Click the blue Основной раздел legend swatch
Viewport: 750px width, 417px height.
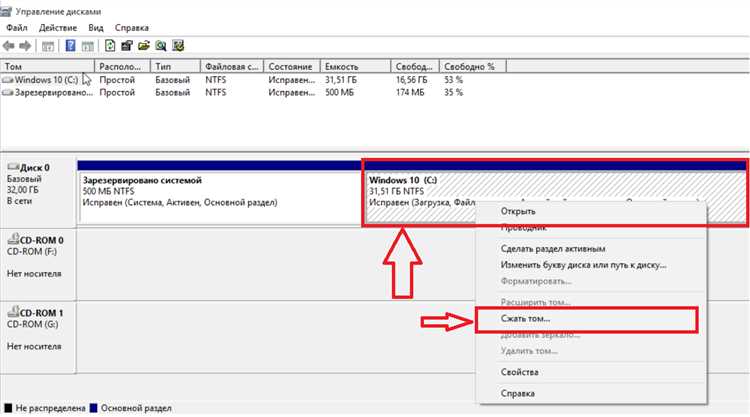pyautogui.click(x=93, y=408)
